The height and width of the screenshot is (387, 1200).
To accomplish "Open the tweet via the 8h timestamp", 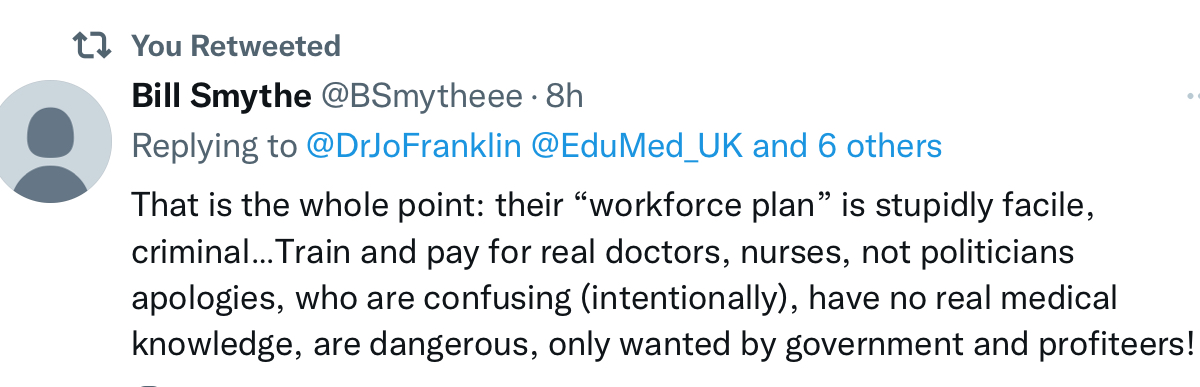I will [564, 96].
